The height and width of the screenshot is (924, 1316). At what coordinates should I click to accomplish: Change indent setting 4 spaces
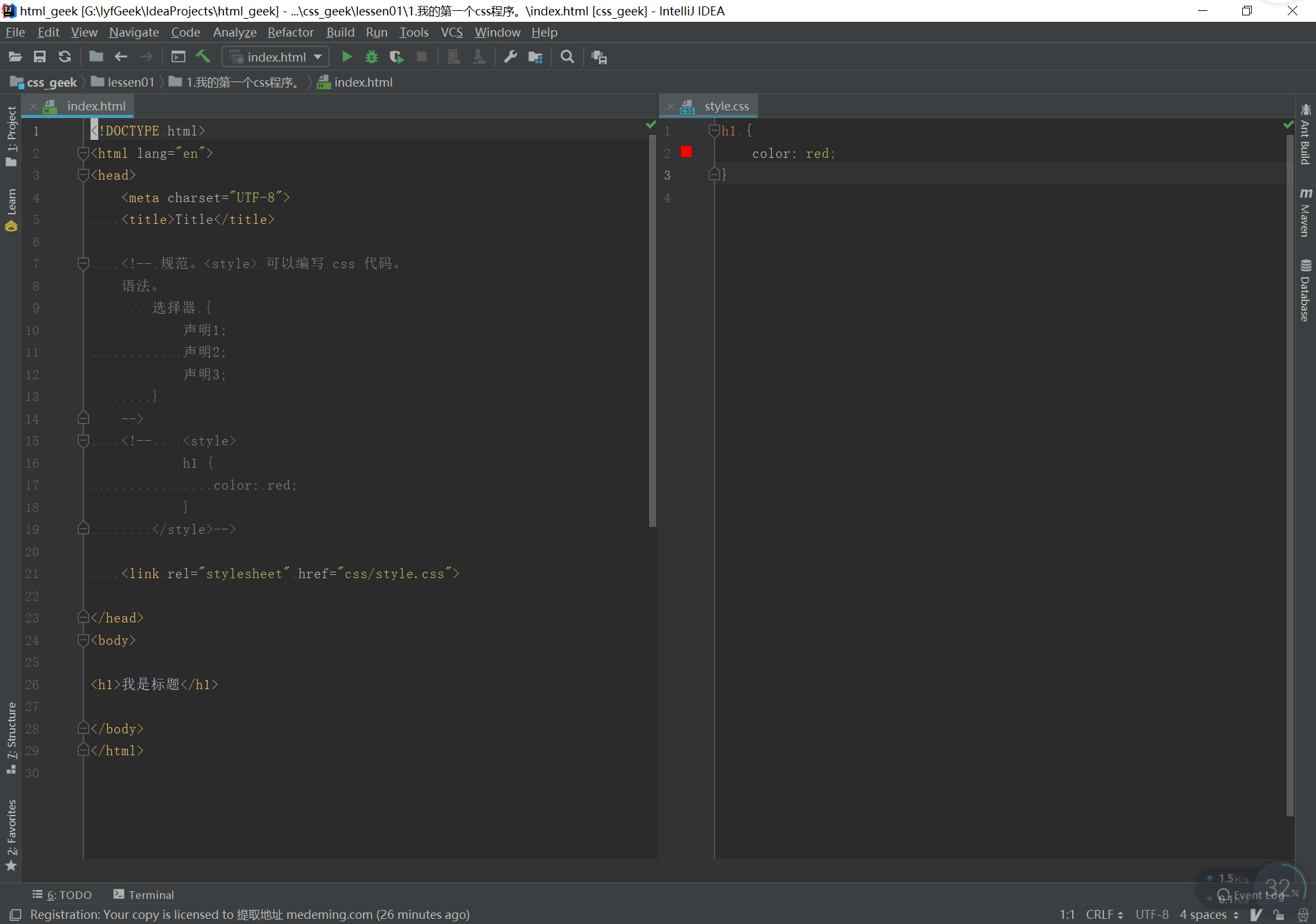[x=1209, y=914]
